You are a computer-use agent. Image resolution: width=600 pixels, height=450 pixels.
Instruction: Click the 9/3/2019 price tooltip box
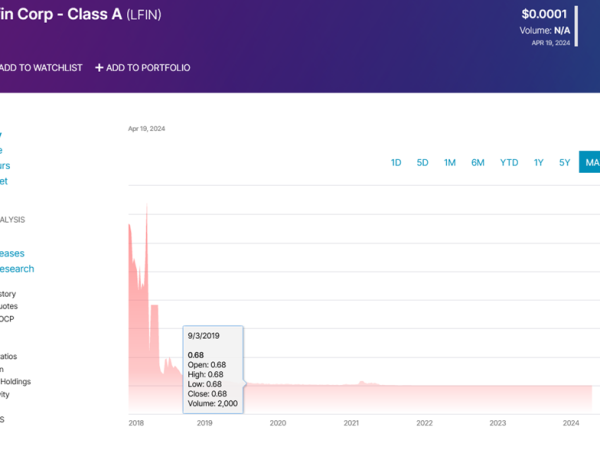point(214,367)
